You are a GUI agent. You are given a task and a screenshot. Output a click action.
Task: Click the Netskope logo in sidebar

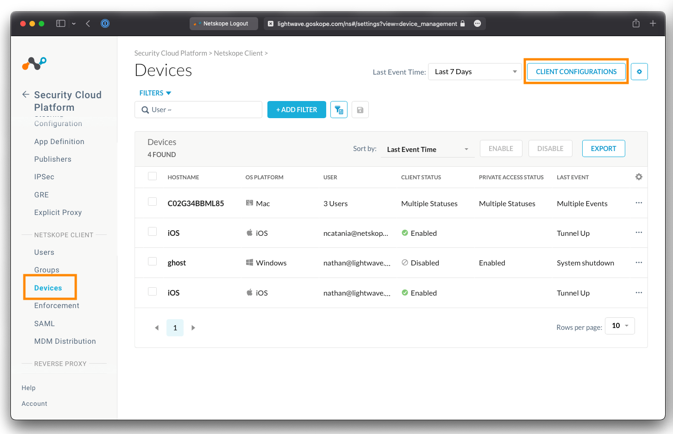(34, 64)
